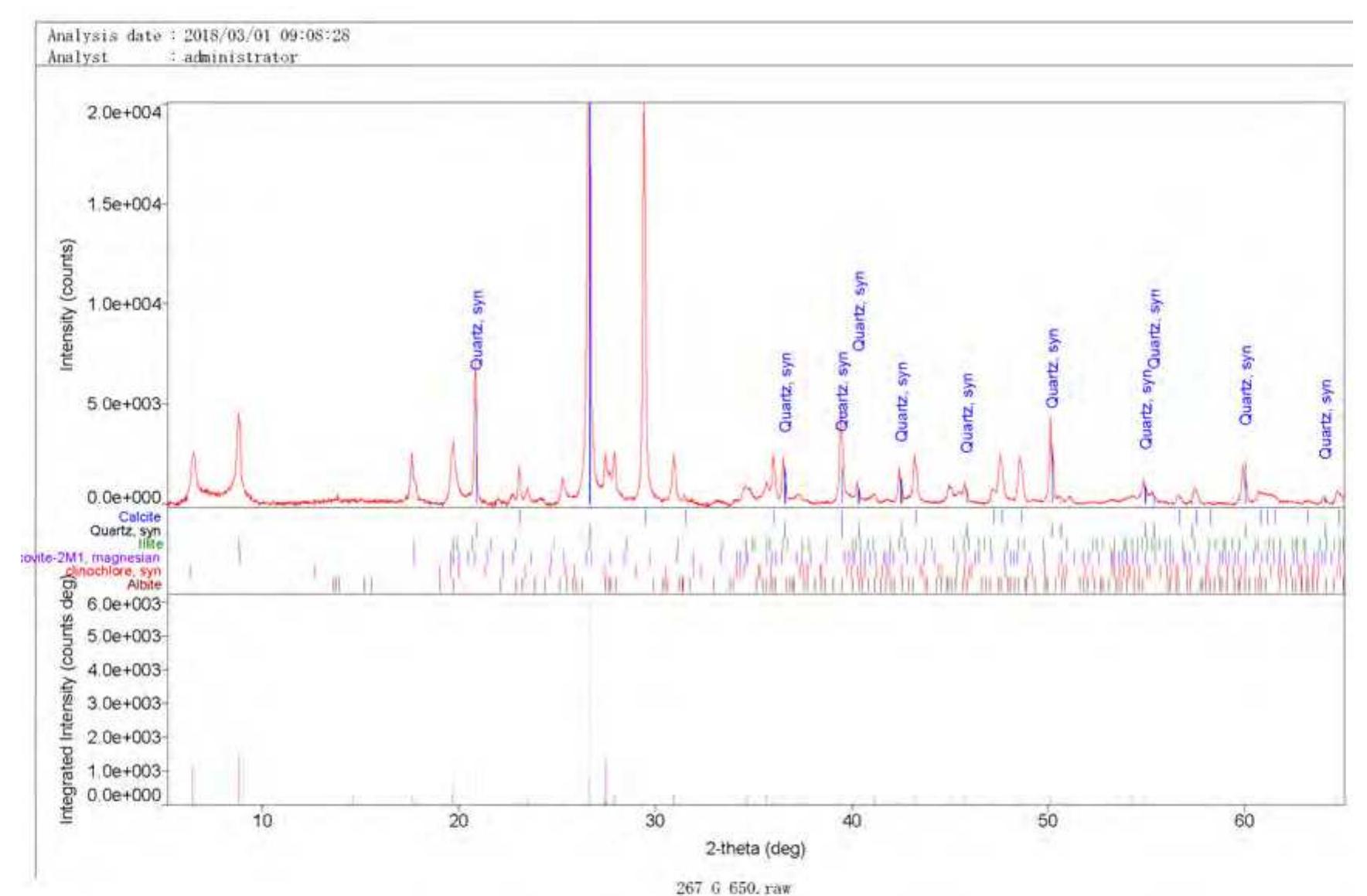Click the 1.0e+004 intensity tick label
The image size is (1367, 896).
tap(124, 304)
